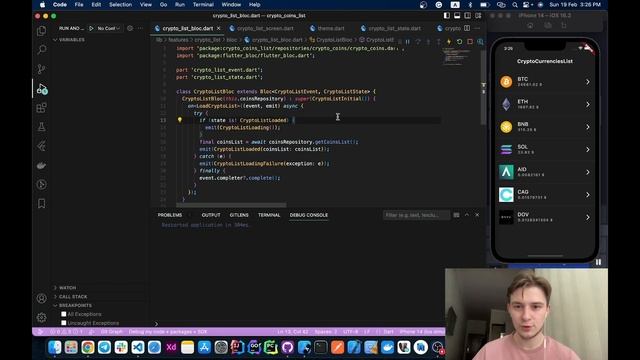
Task: Click the UTF-8 encoding status item
Action: pyautogui.click(x=350, y=332)
